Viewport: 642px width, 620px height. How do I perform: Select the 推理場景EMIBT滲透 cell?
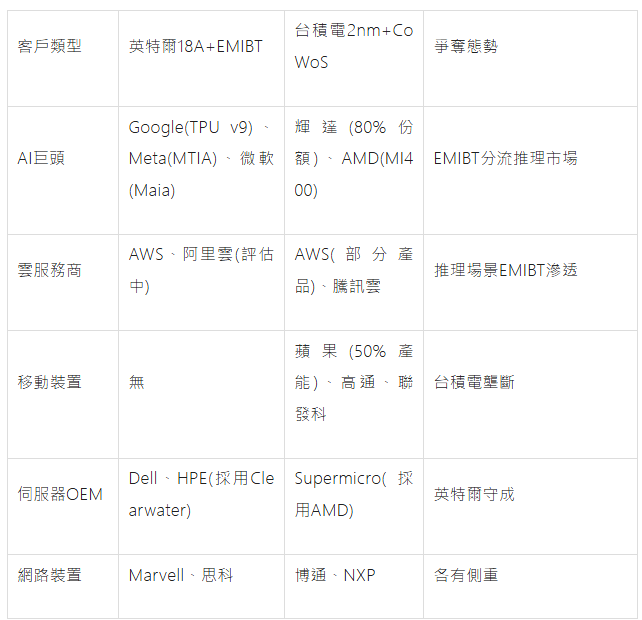505,270
